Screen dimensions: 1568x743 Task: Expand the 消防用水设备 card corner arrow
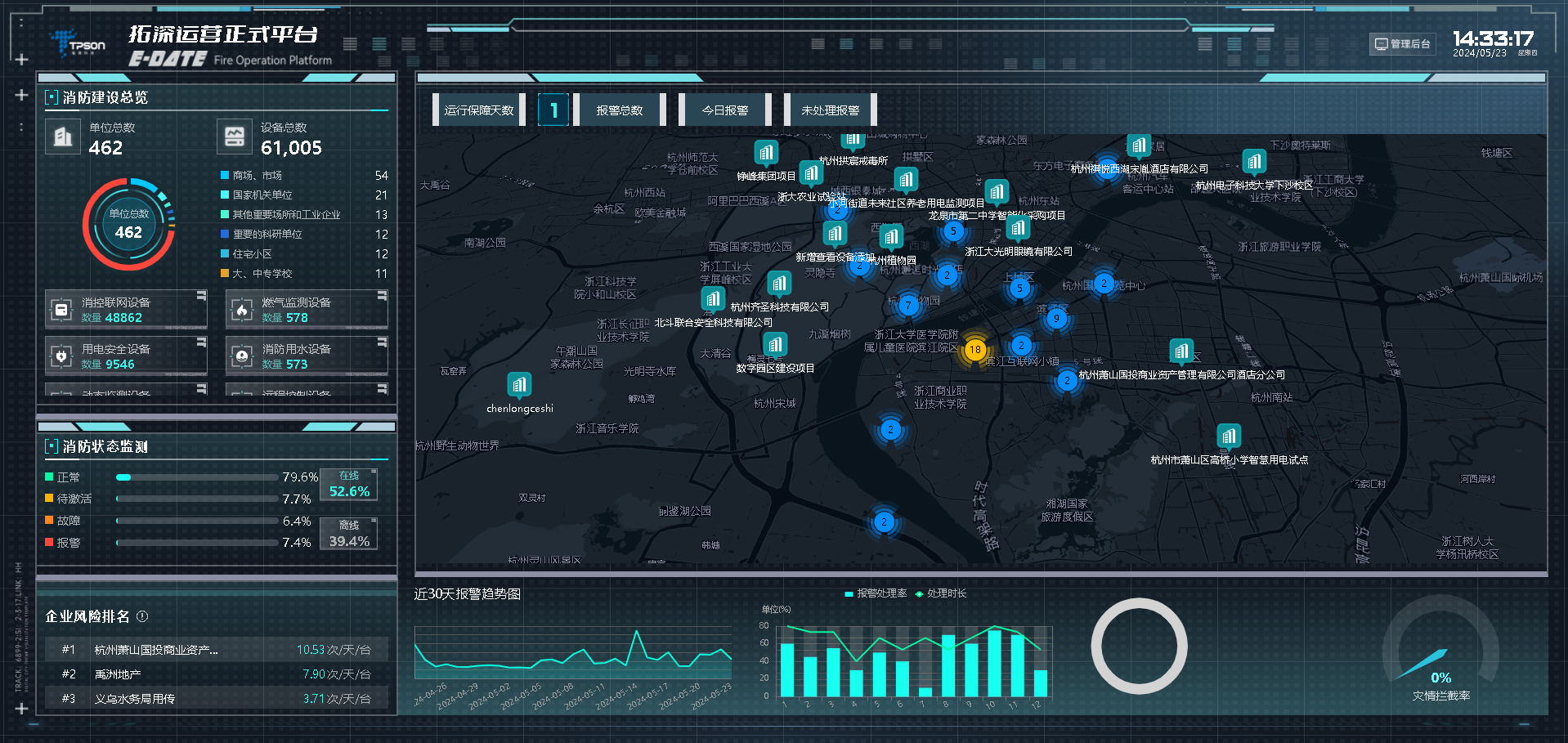point(382,342)
